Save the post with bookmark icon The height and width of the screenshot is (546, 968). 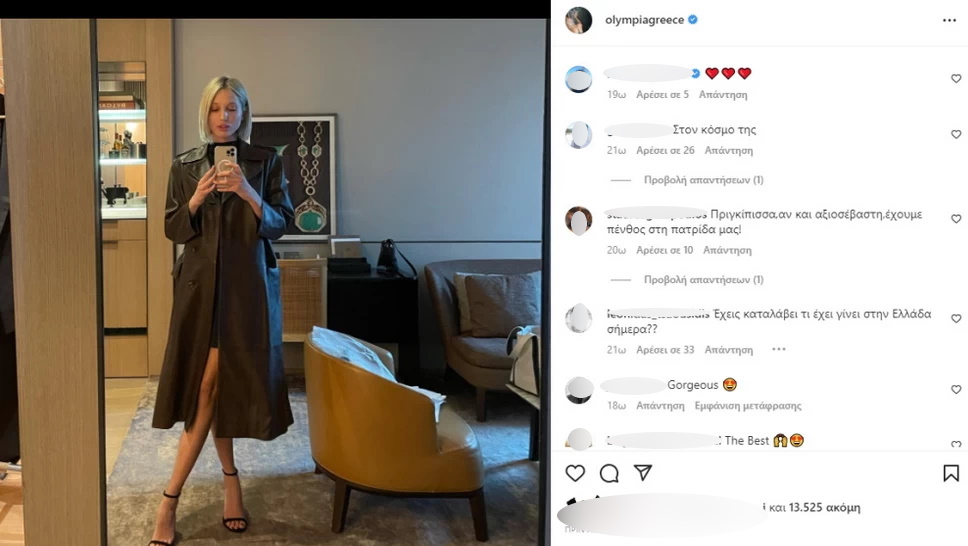click(951, 473)
